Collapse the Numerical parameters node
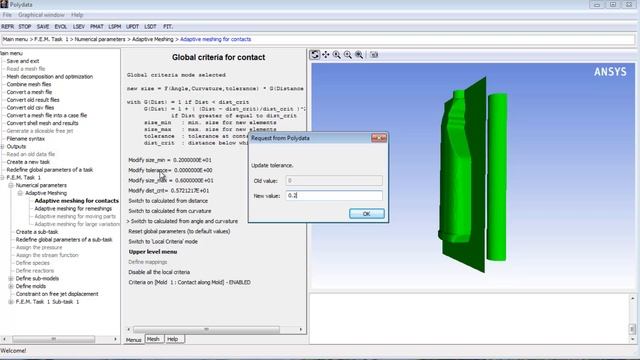The height and width of the screenshot is (360, 640). click(11, 185)
